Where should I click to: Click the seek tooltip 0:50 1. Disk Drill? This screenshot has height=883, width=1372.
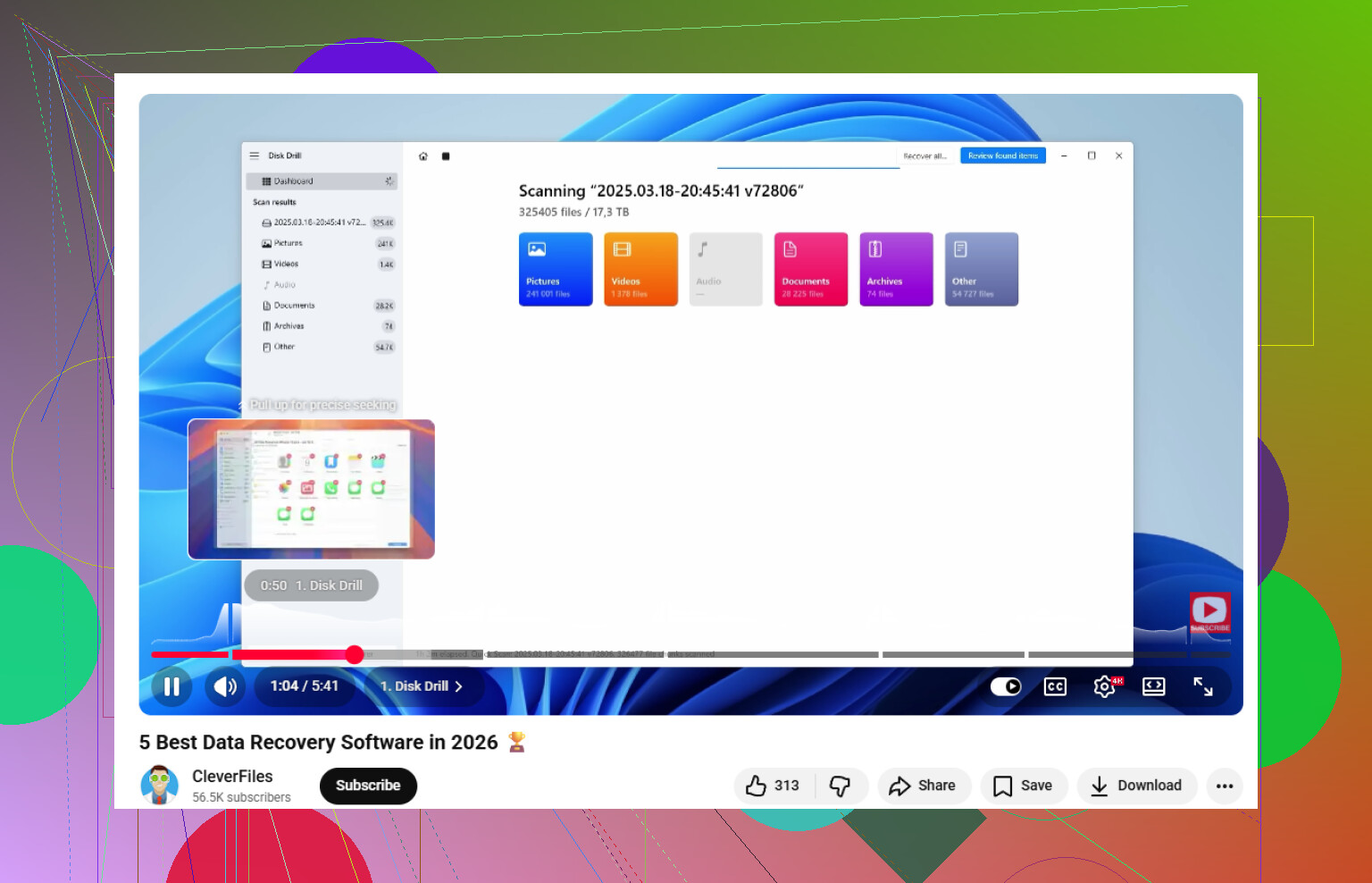(x=312, y=585)
